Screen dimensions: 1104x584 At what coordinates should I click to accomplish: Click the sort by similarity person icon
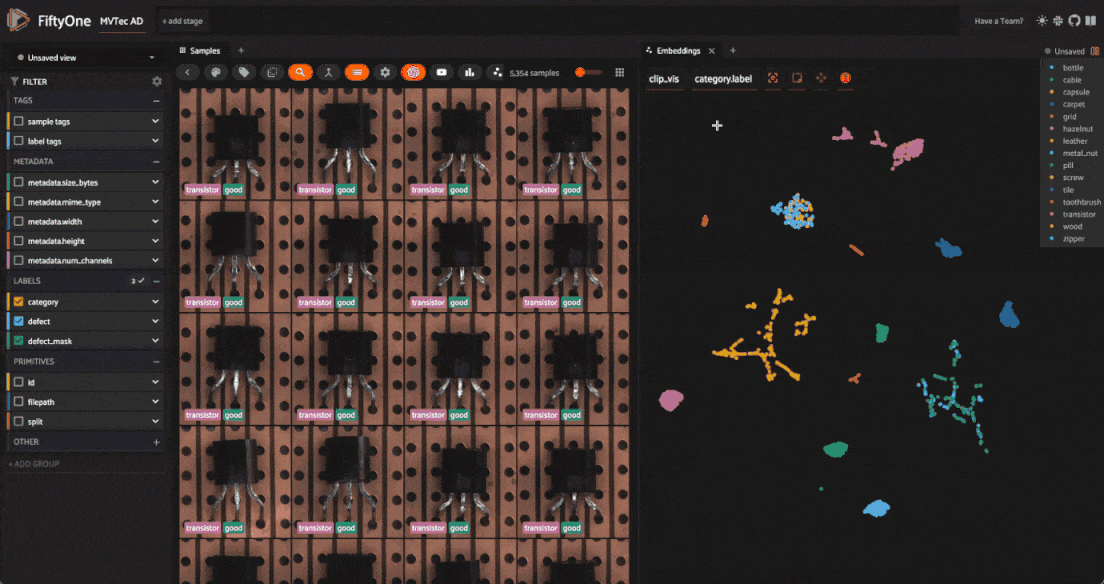coord(328,72)
